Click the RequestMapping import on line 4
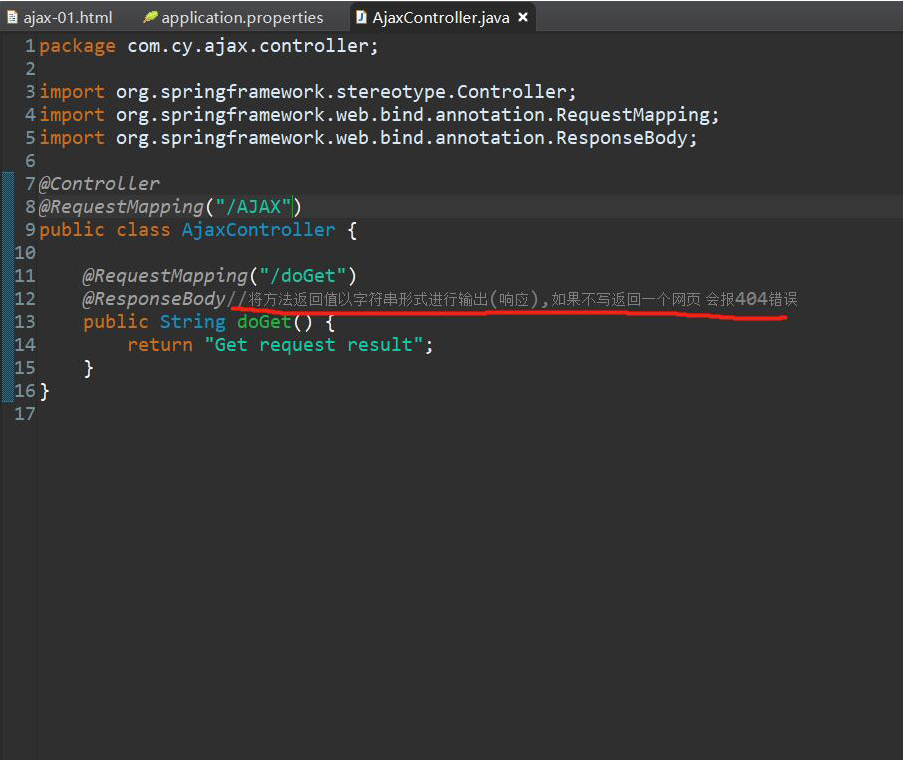Image resolution: width=903 pixels, height=760 pixels. coord(380,115)
